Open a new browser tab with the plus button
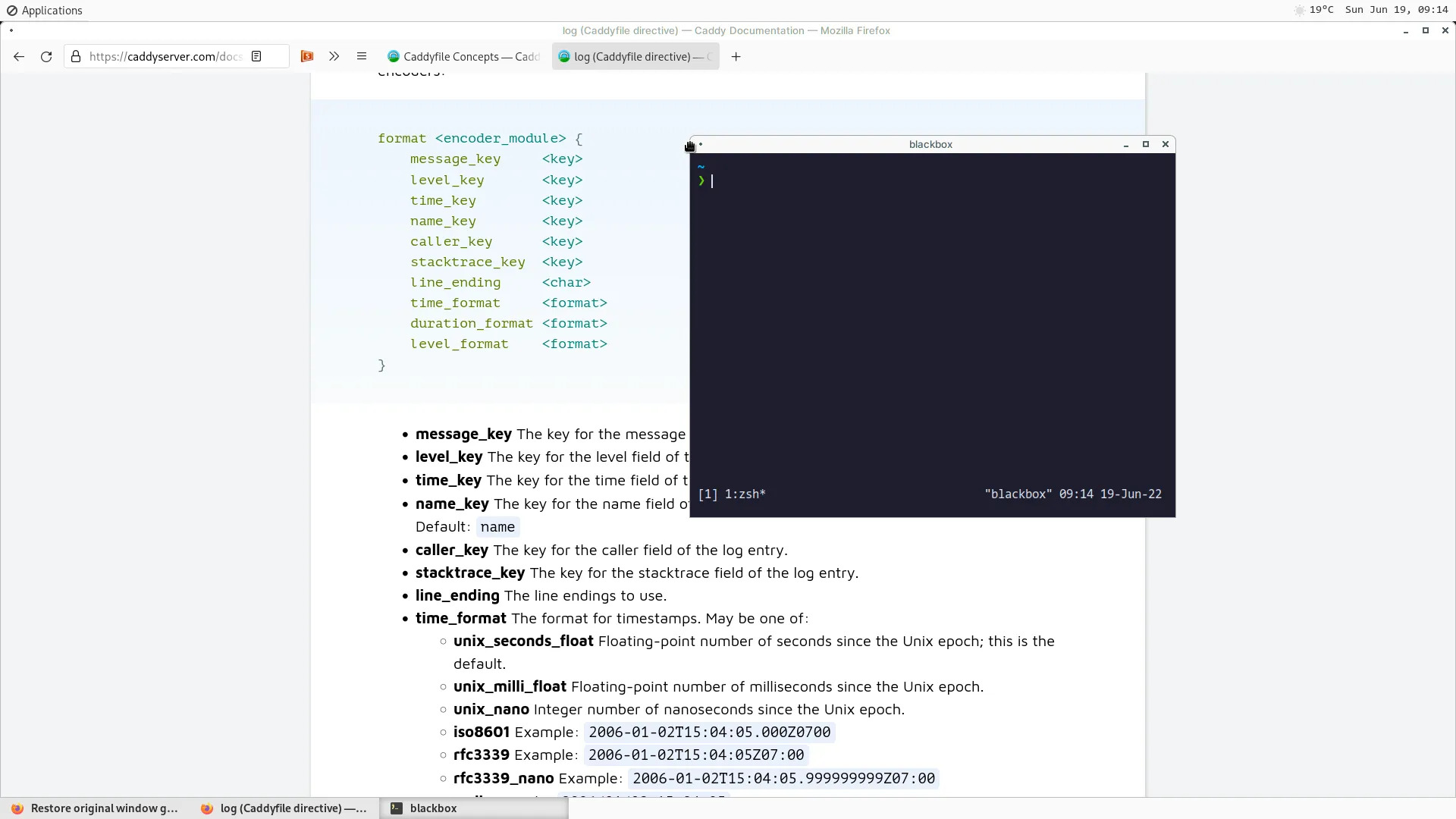Image resolution: width=1456 pixels, height=819 pixels. (x=736, y=56)
